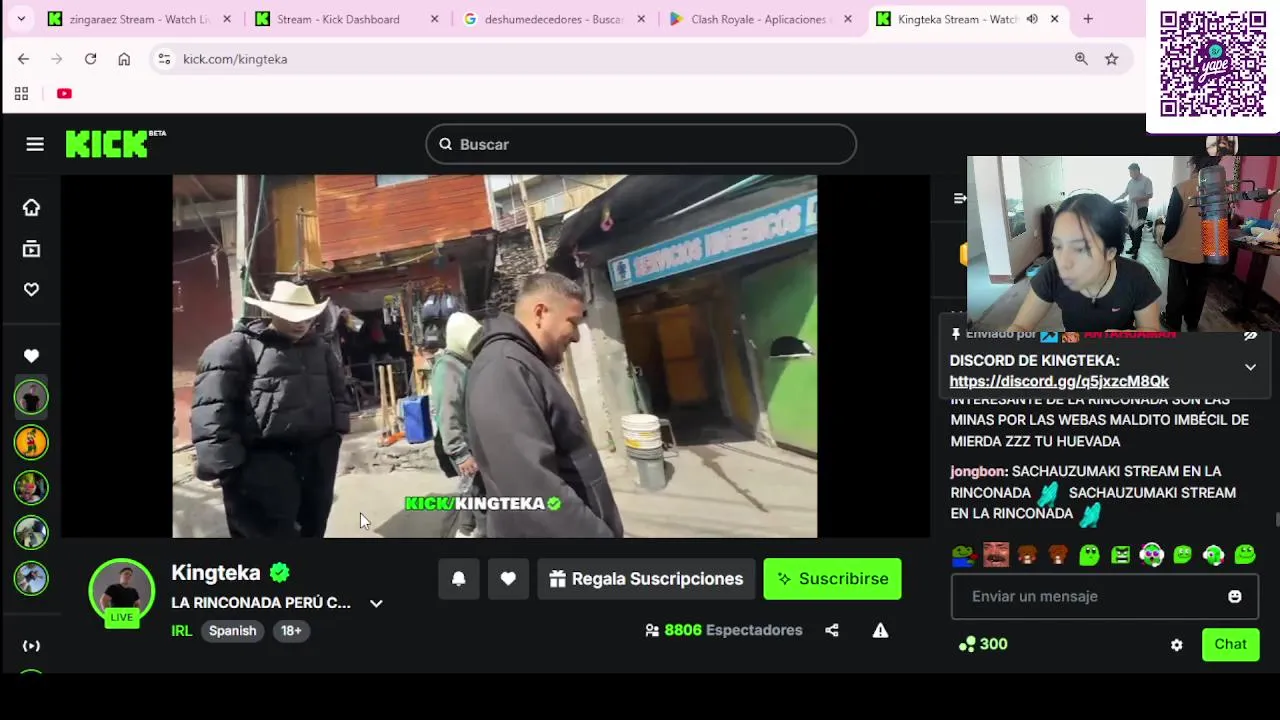1280x720 pixels.
Task: Click the Spanish language tag
Action: (232, 631)
